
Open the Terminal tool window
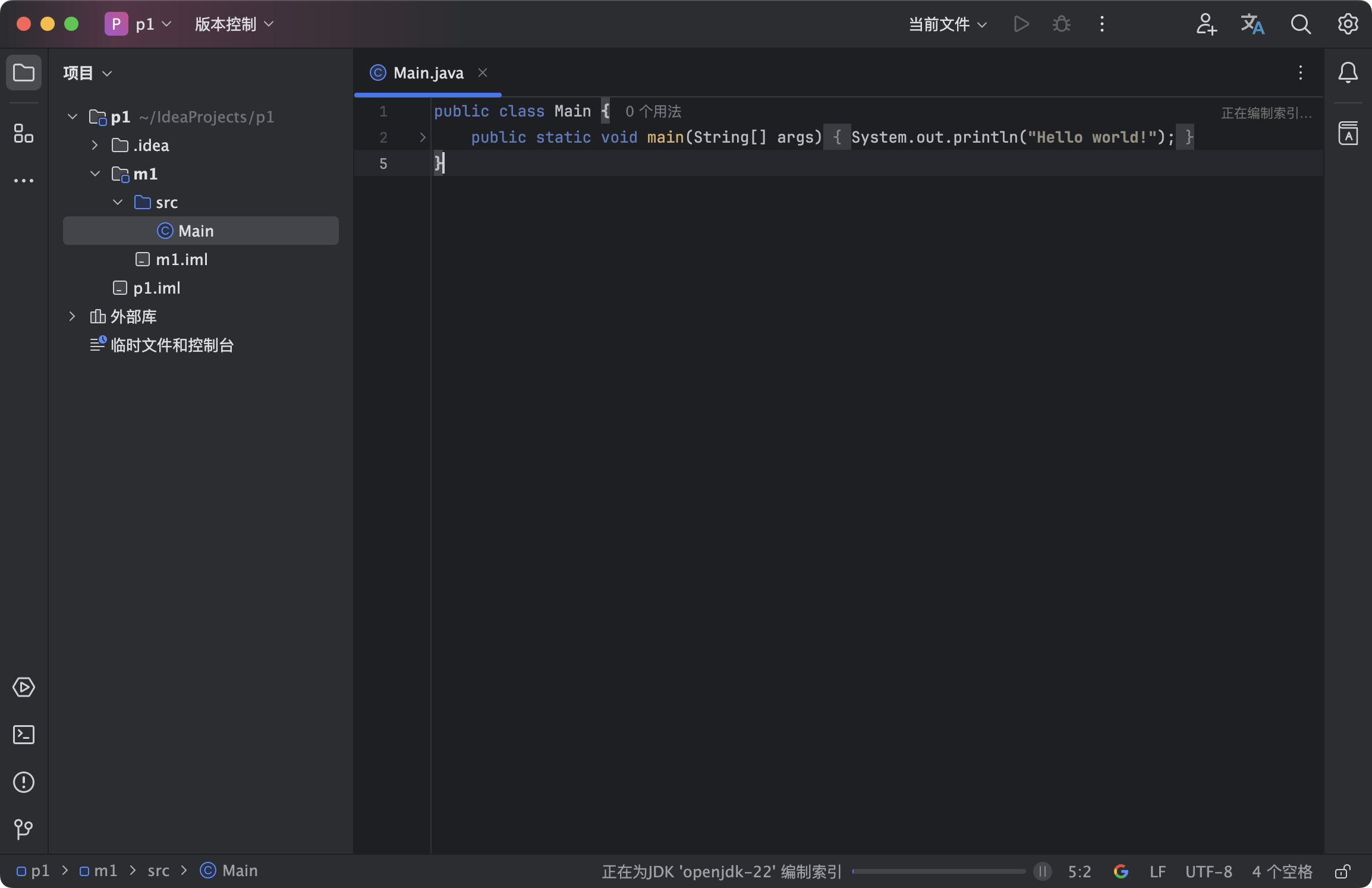coord(24,735)
